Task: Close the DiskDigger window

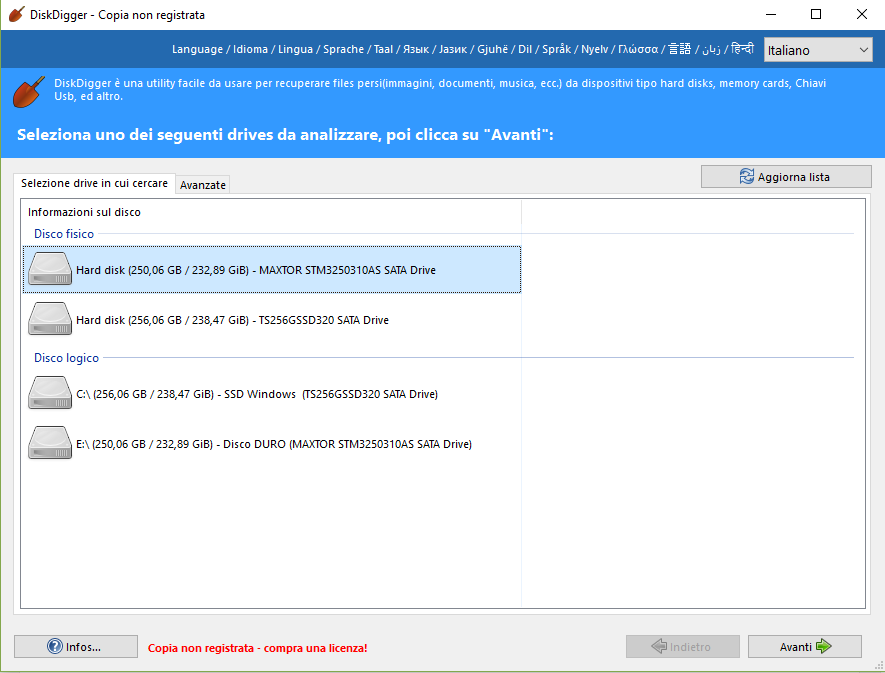Action: pos(861,14)
